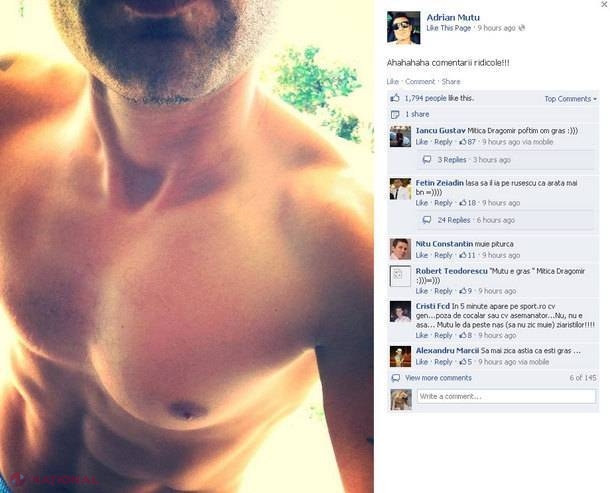Close the photo viewer with the X
Image resolution: width=610 pixels, height=493 pixels.
(604, 4)
